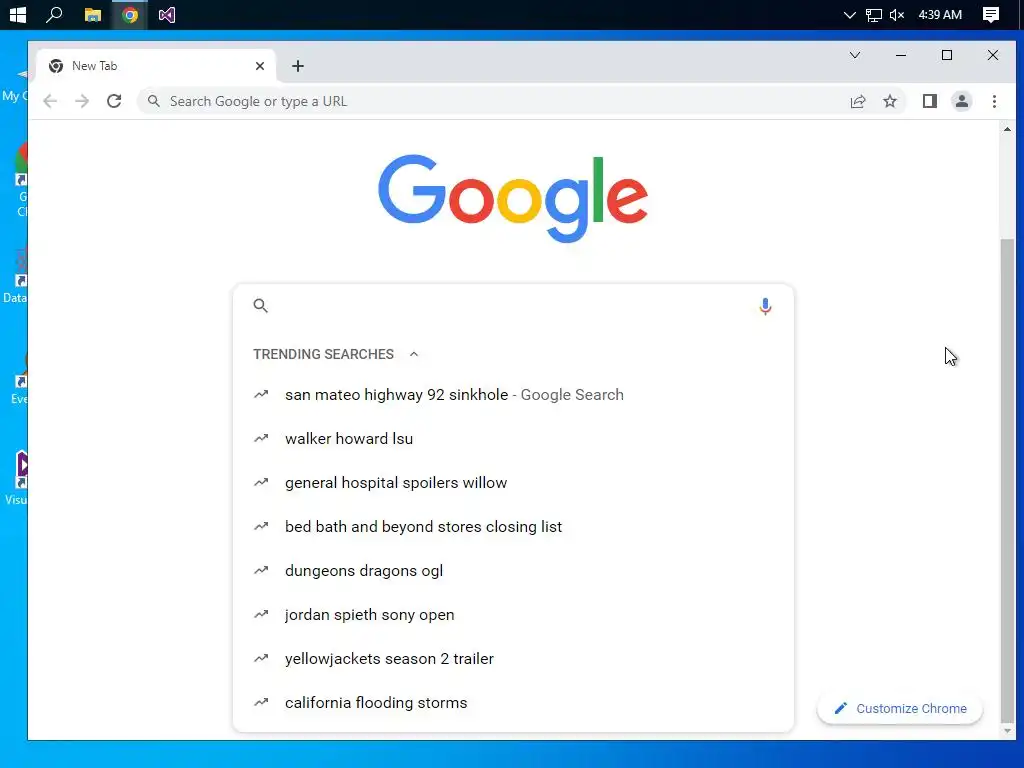
Task: Share this page icon in address bar
Action: [x=858, y=101]
